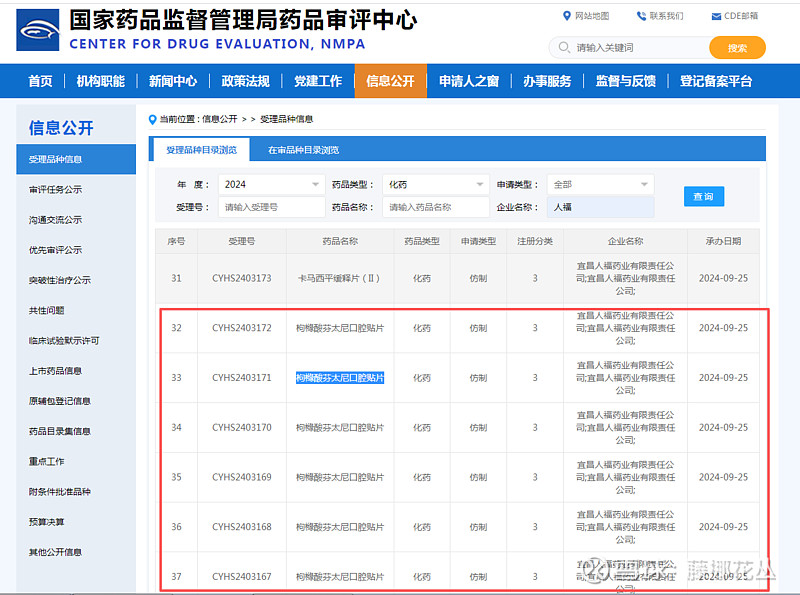Click the CDE邮箱 envelope icon
Image resolution: width=800 pixels, height=595 pixels.
[x=716, y=16]
